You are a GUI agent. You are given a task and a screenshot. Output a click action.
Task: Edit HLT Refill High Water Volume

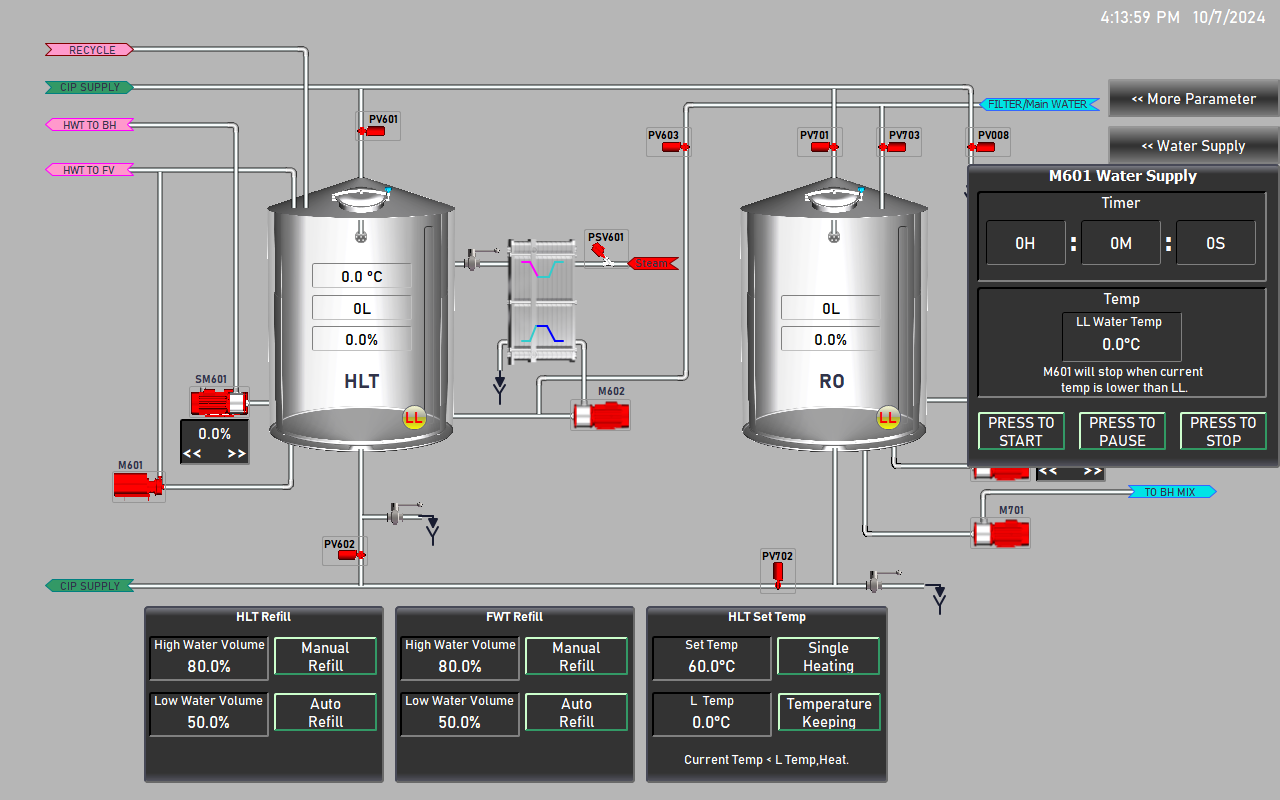[x=209, y=657]
